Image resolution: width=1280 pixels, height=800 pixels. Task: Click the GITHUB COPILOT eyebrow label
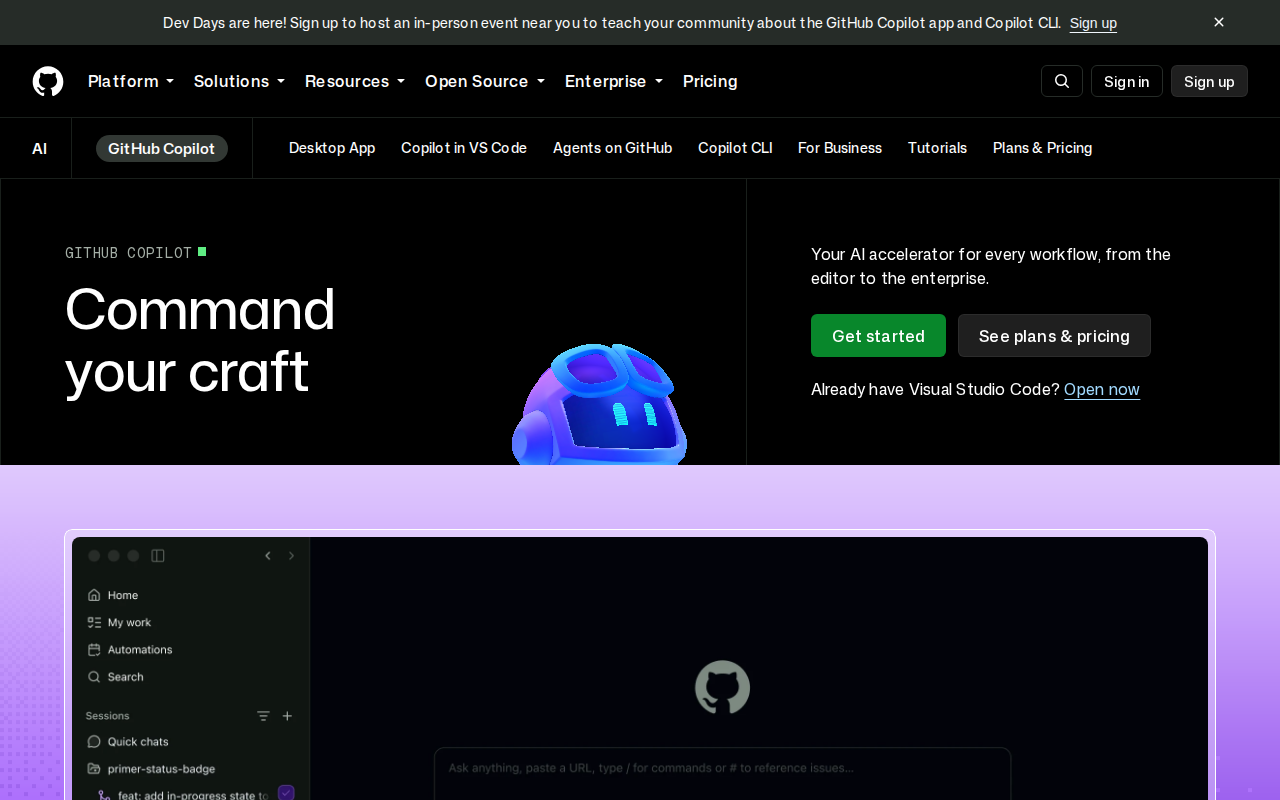[x=128, y=253]
